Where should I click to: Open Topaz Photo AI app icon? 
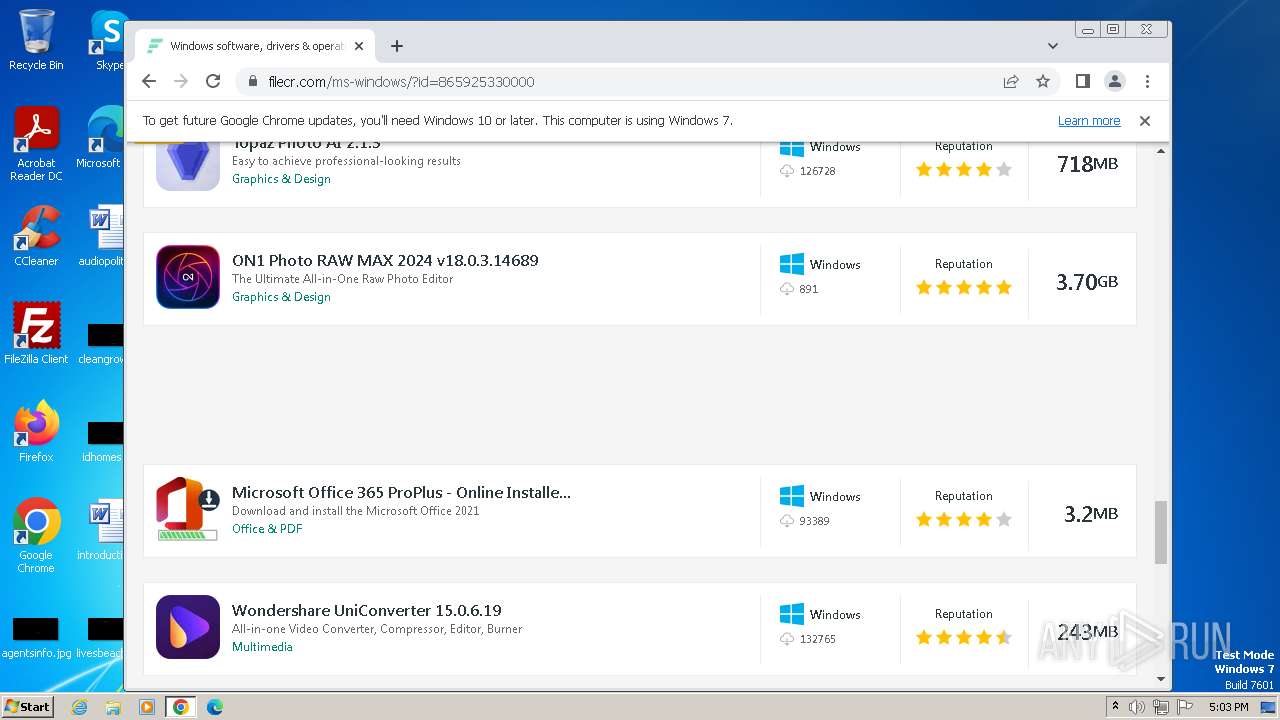click(188, 166)
